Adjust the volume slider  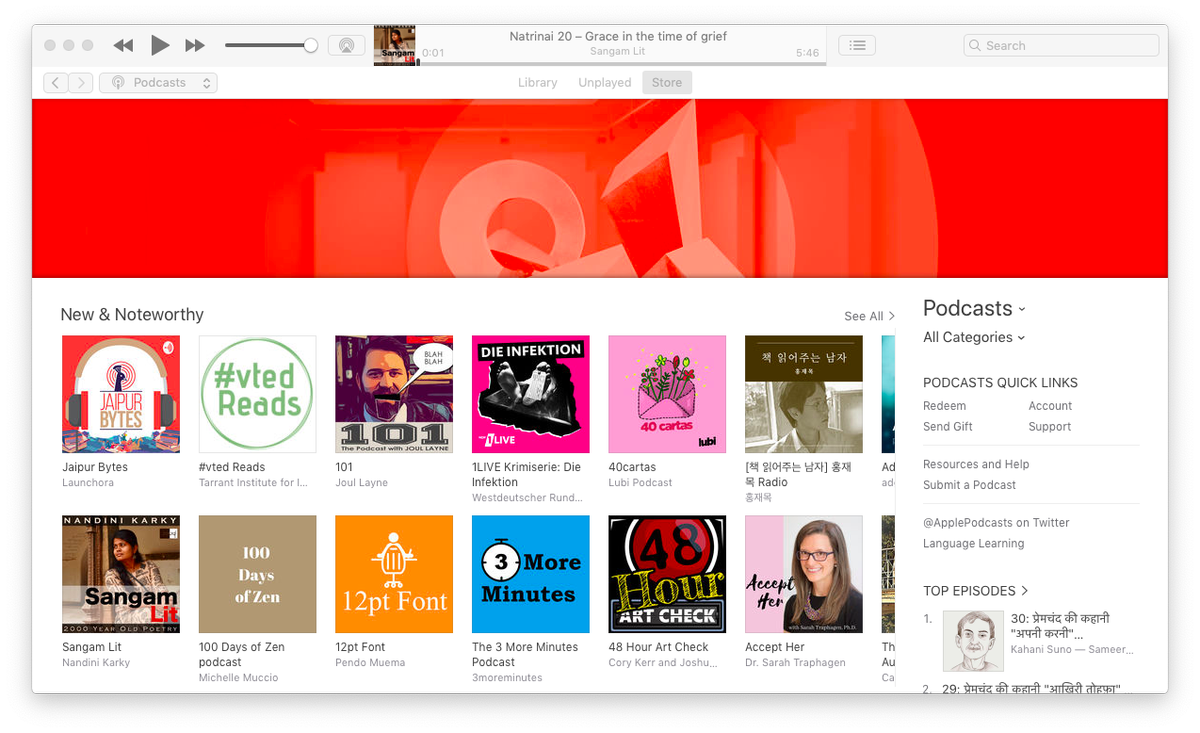[x=270, y=45]
